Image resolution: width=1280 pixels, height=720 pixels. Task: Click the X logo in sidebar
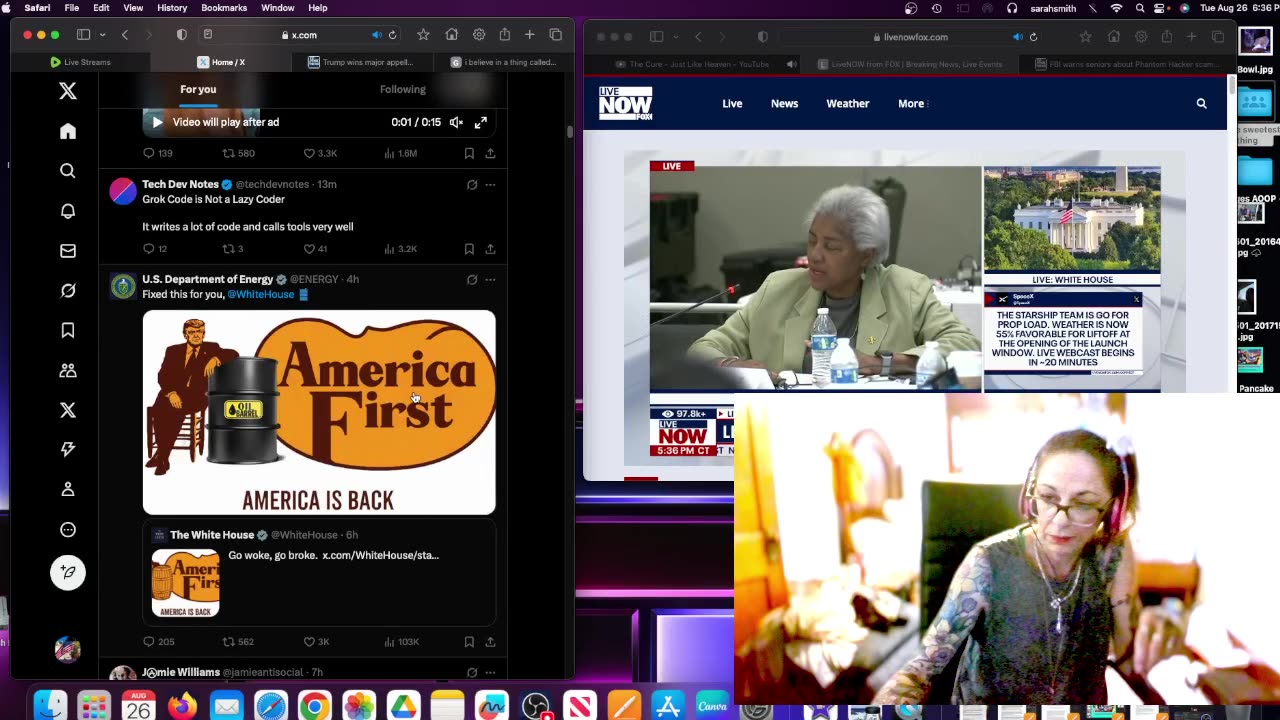coord(68,91)
